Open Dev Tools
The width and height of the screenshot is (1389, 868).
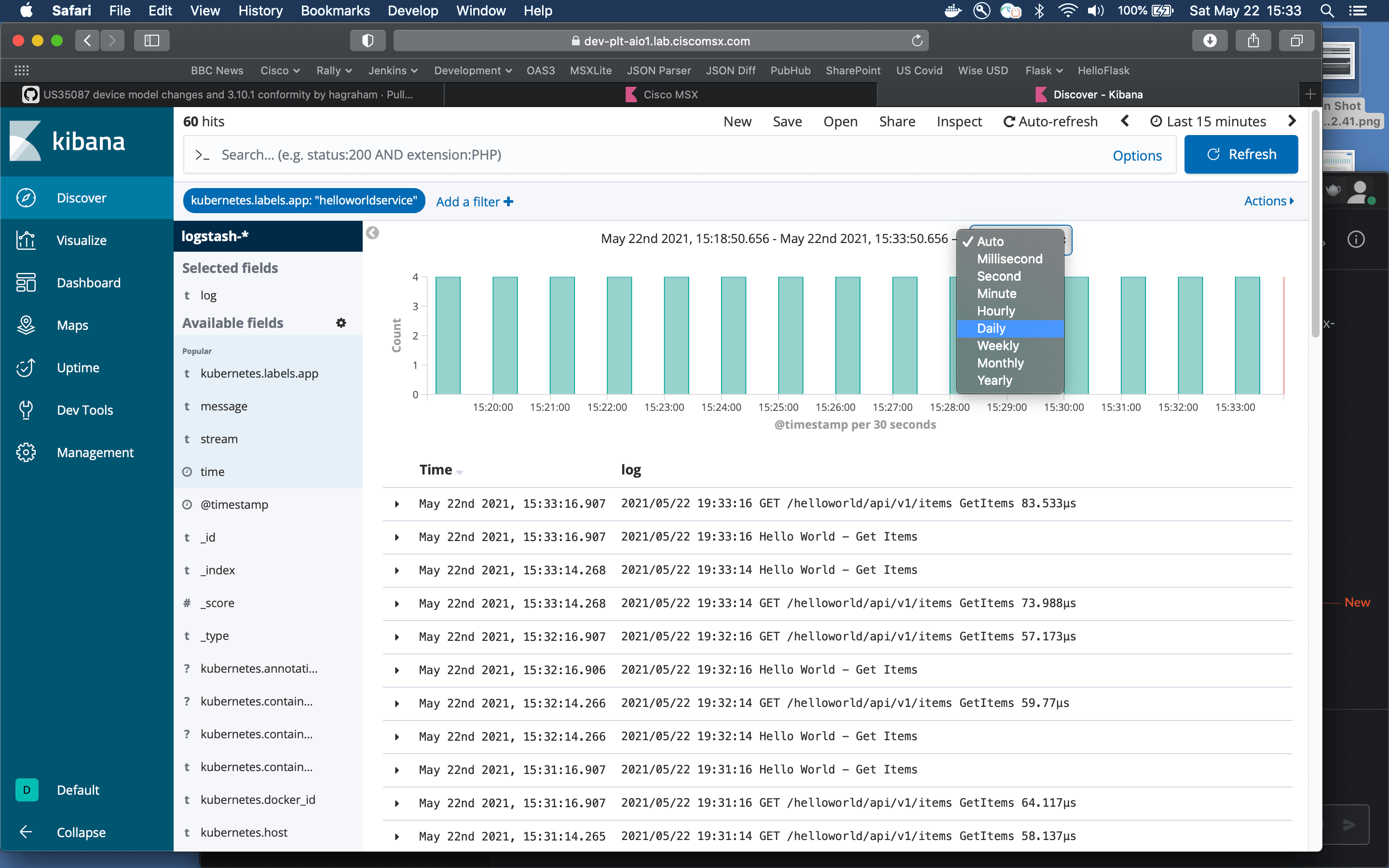(x=85, y=409)
